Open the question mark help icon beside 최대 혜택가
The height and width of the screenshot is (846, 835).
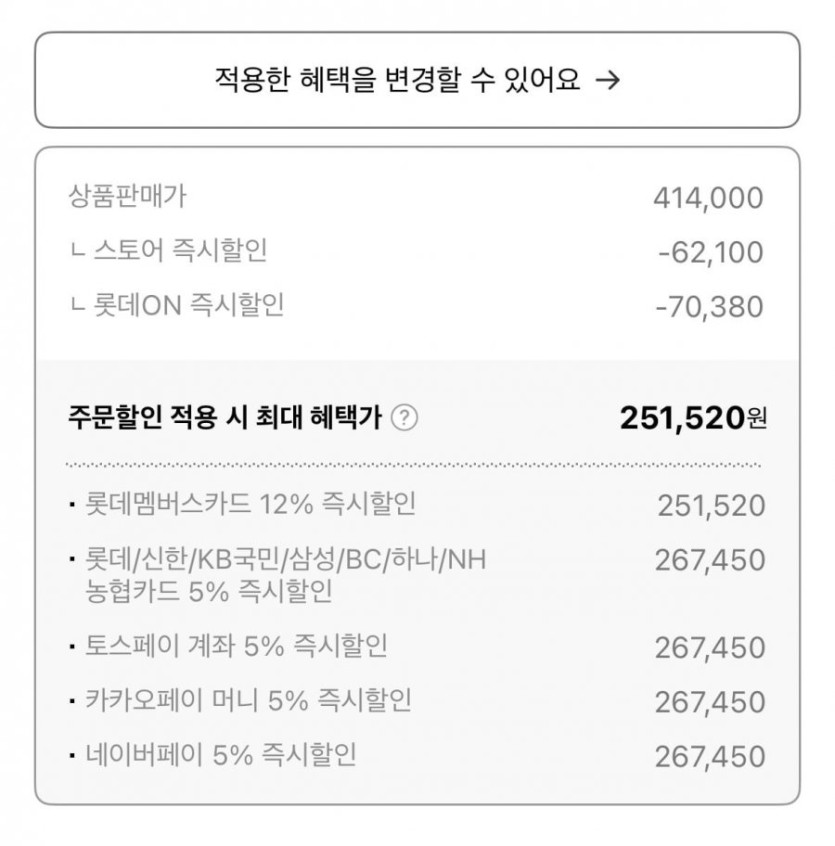[403, 418]
